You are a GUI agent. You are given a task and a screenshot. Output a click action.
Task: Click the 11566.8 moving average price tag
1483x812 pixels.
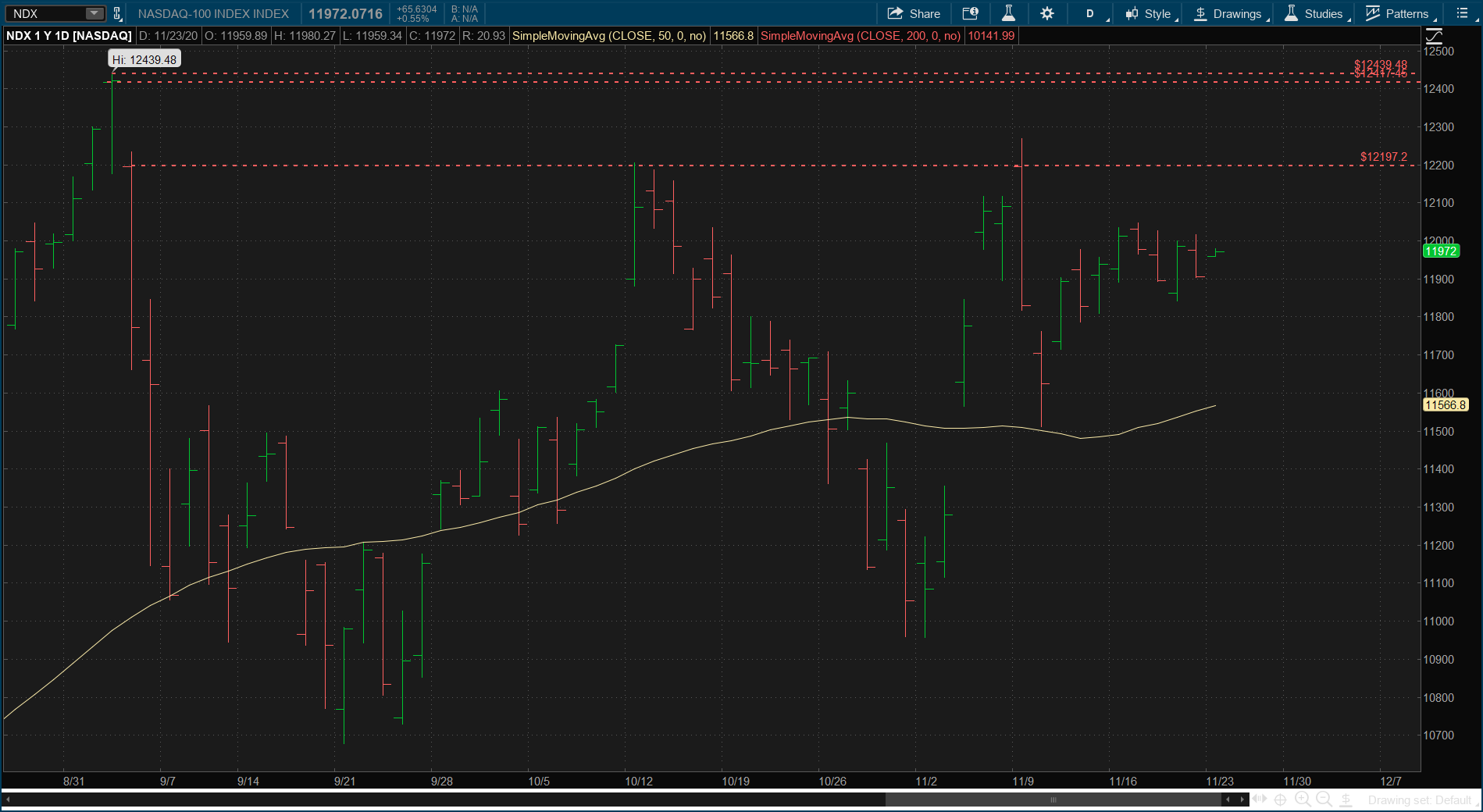click(1446, 404)
